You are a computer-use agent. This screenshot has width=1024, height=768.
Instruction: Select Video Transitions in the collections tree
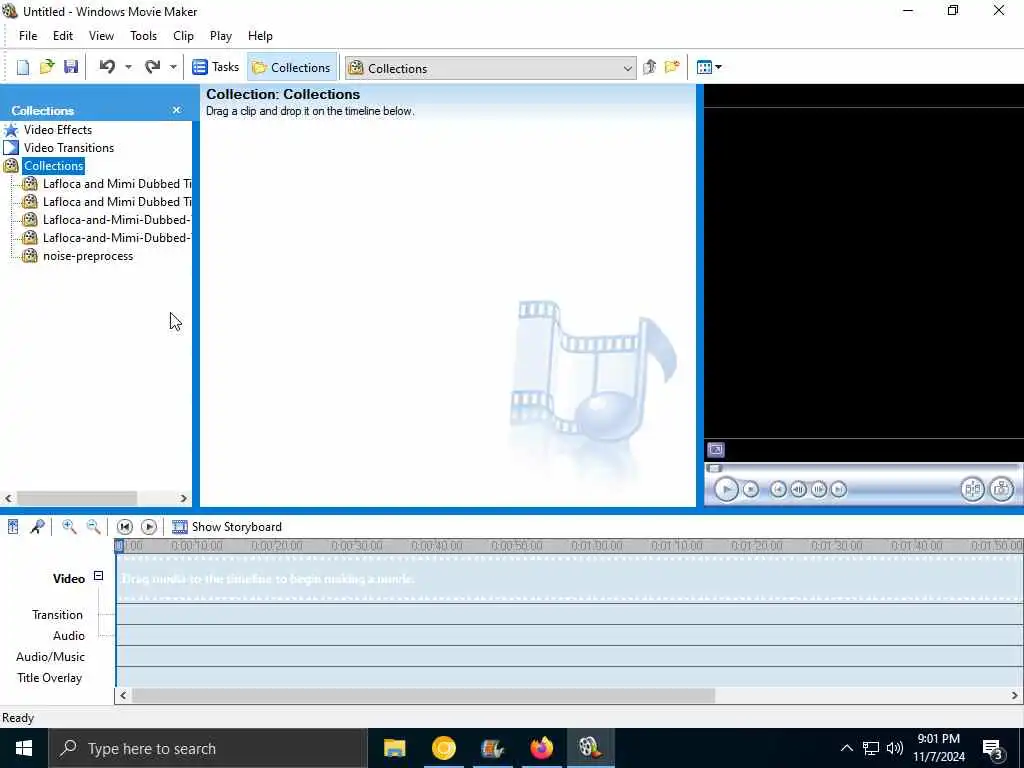[69, 148]
